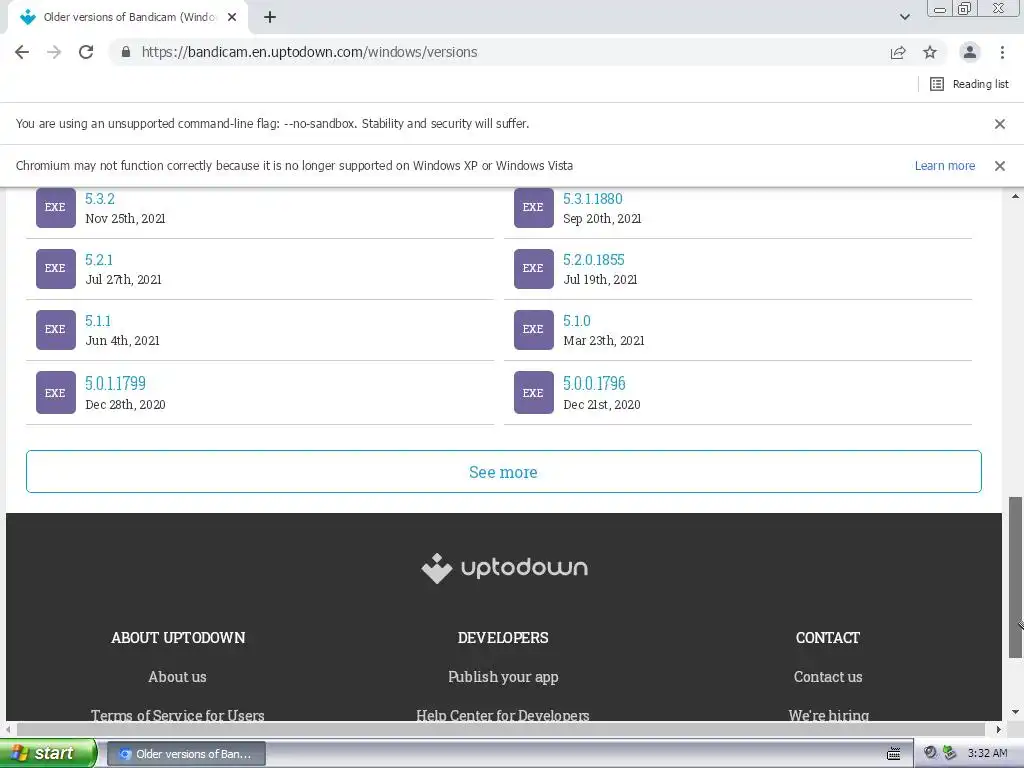Click the first system tray notification icon
Viewport: 1024px width, 768px height.
(930, 753)
